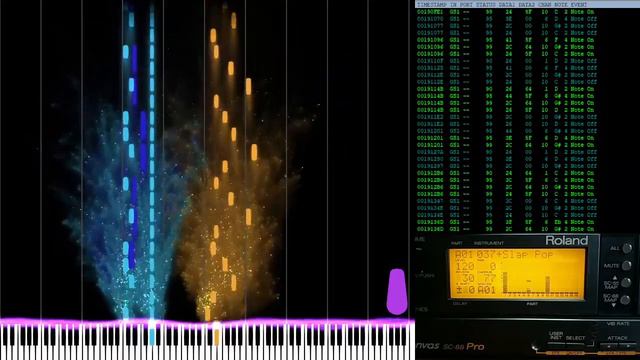Click the SC-88 Pro model label
The height and width of the screenshot is (360, 640).
pos(464,347)
